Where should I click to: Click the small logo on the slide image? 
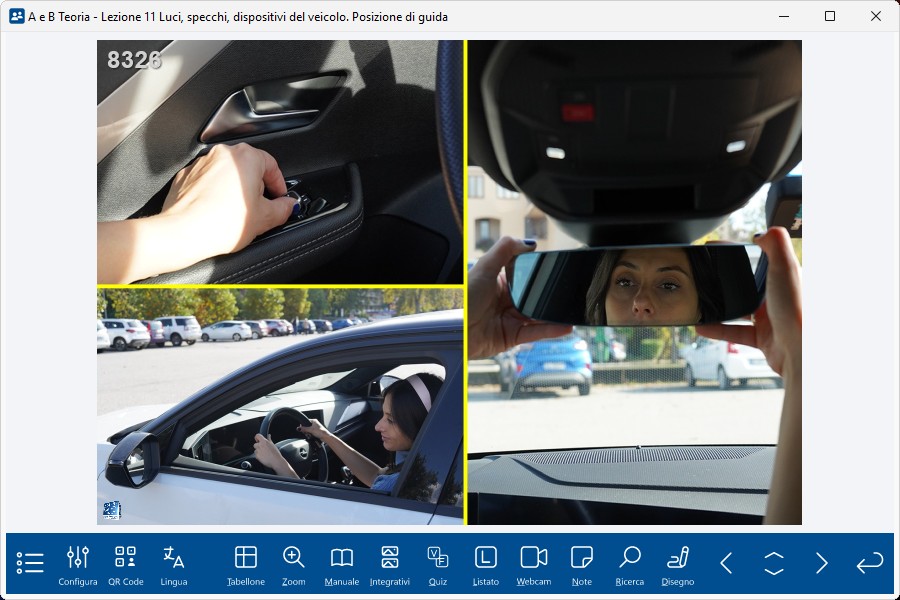coord(111,510)
